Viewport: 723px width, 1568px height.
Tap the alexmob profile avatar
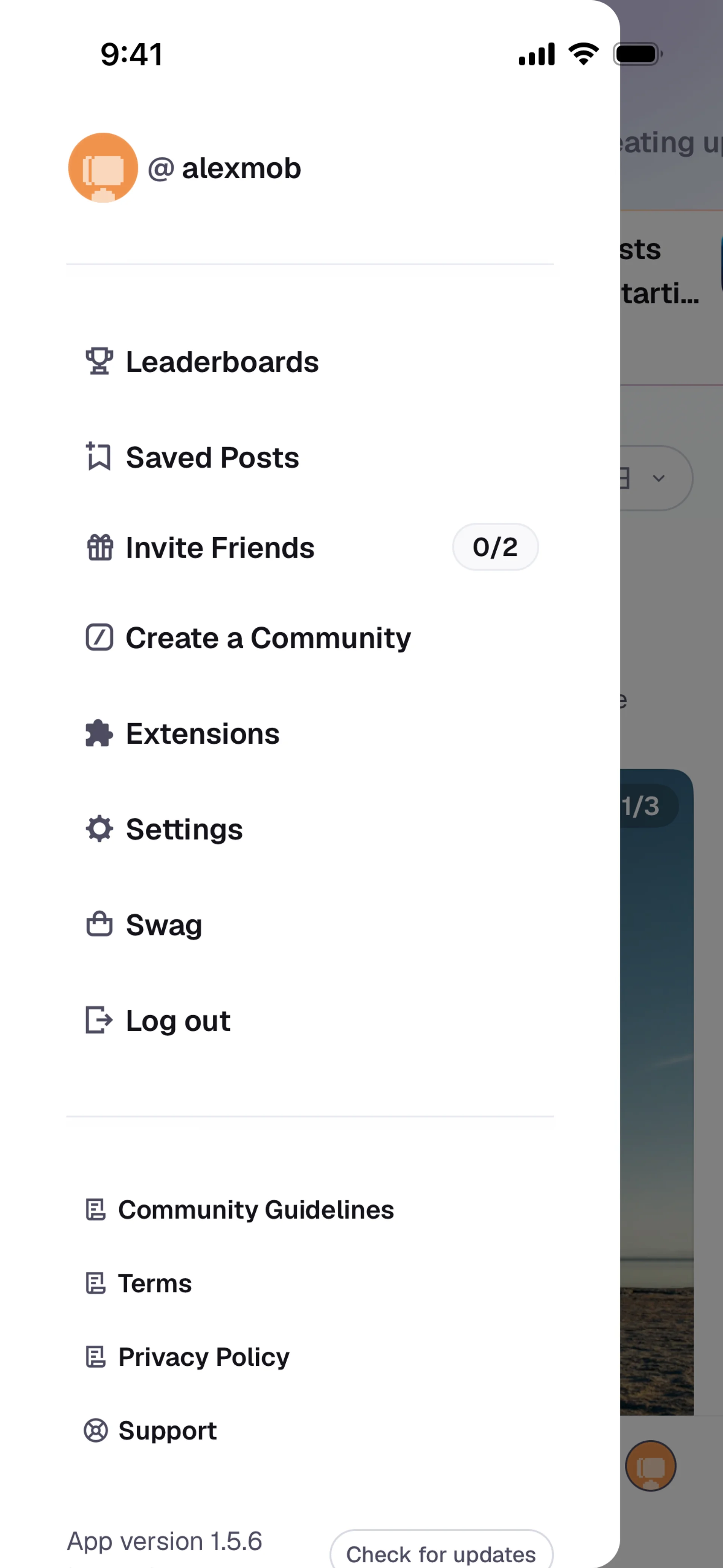click(x=103, y=168)
